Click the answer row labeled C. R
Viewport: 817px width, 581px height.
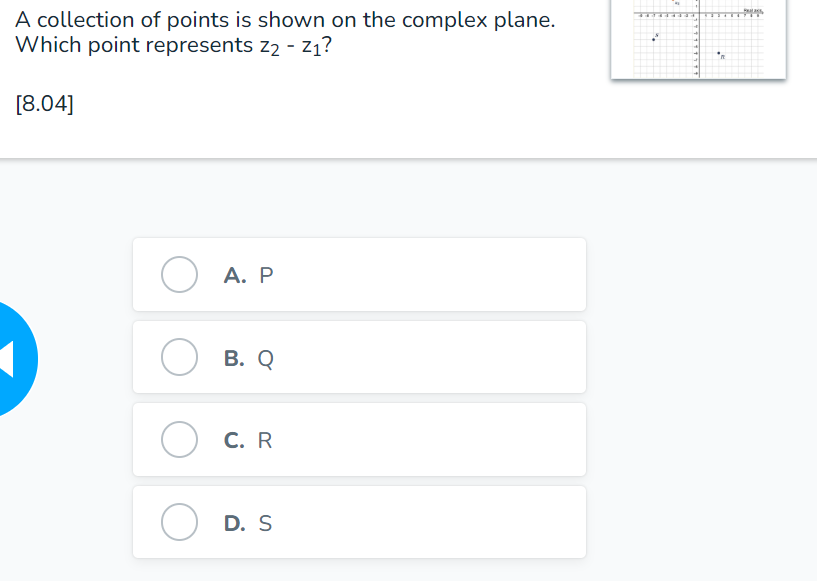359,439
